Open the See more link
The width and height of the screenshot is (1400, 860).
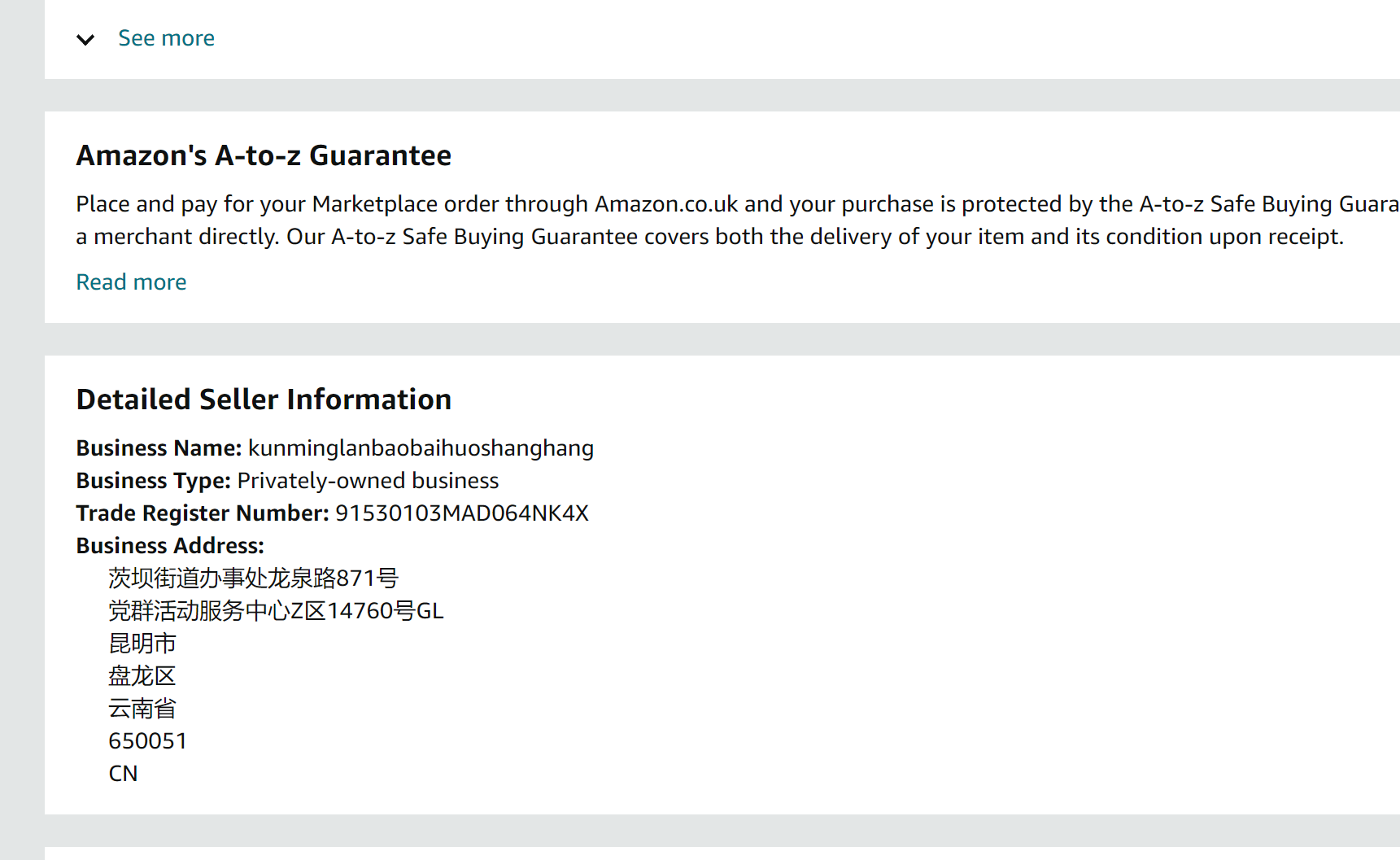(166, 38)
